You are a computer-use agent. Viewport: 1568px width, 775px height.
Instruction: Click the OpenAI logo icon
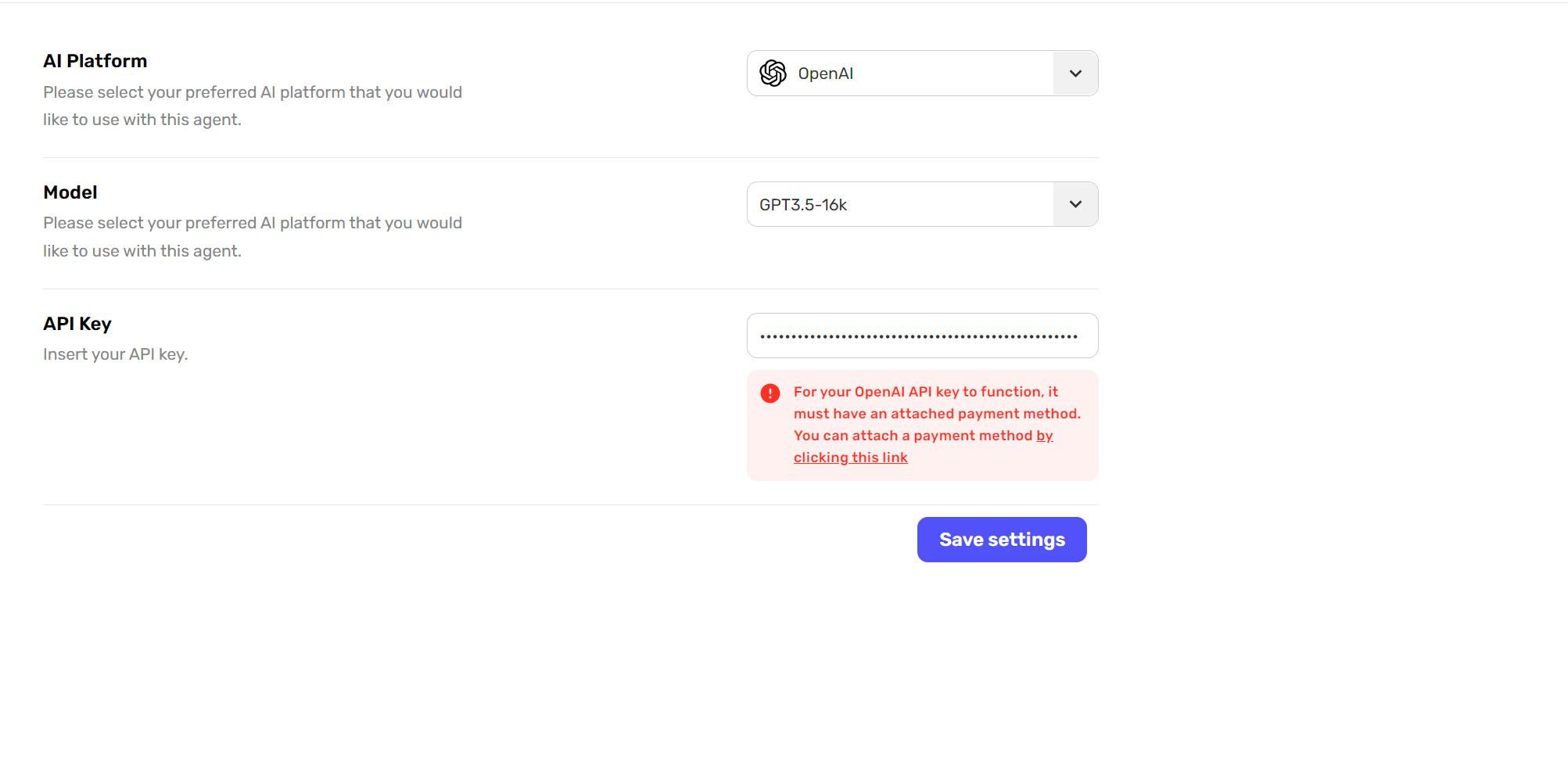point(773,74)
